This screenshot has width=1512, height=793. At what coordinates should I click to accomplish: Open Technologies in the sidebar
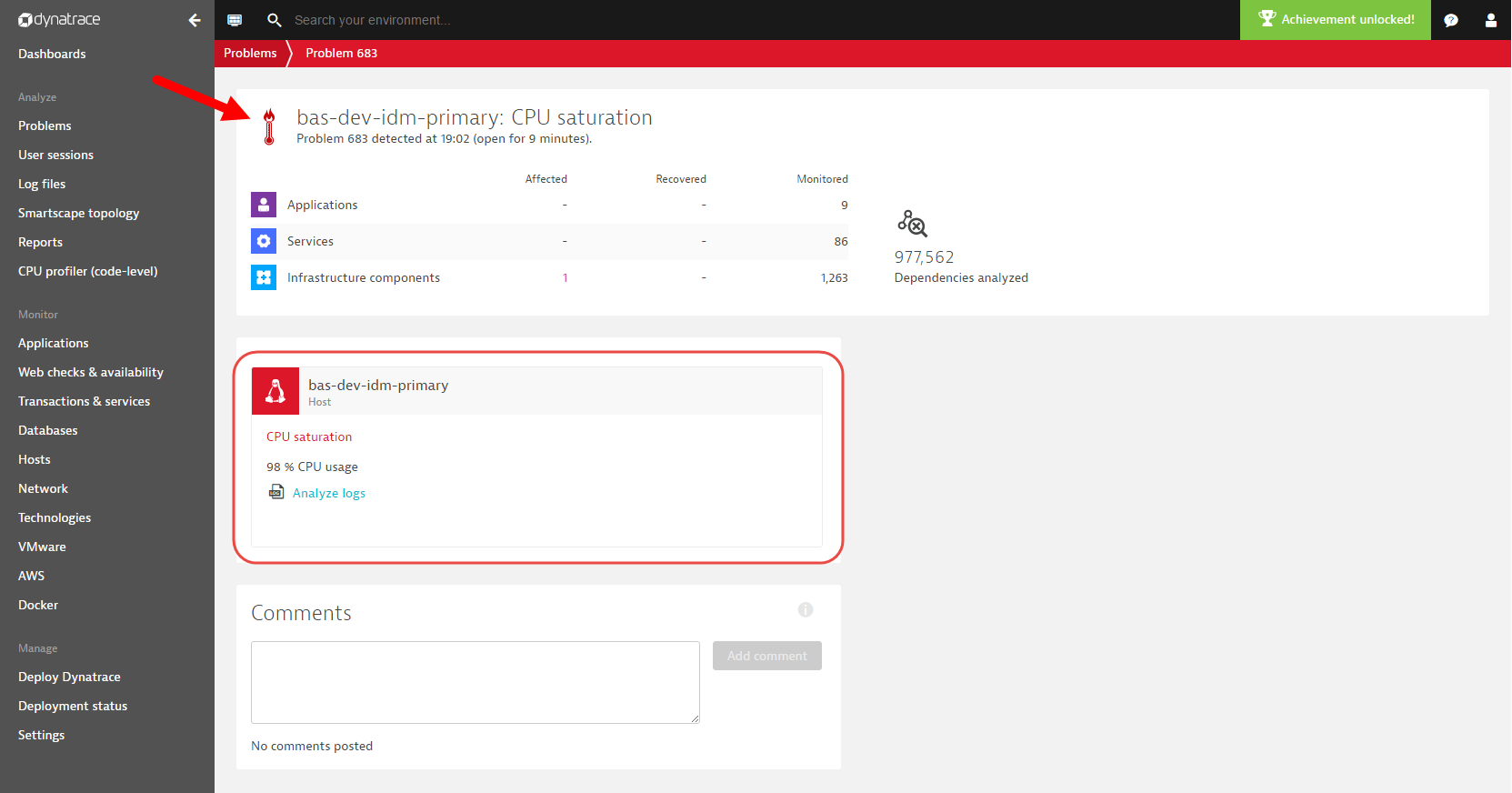click(55, 517)
